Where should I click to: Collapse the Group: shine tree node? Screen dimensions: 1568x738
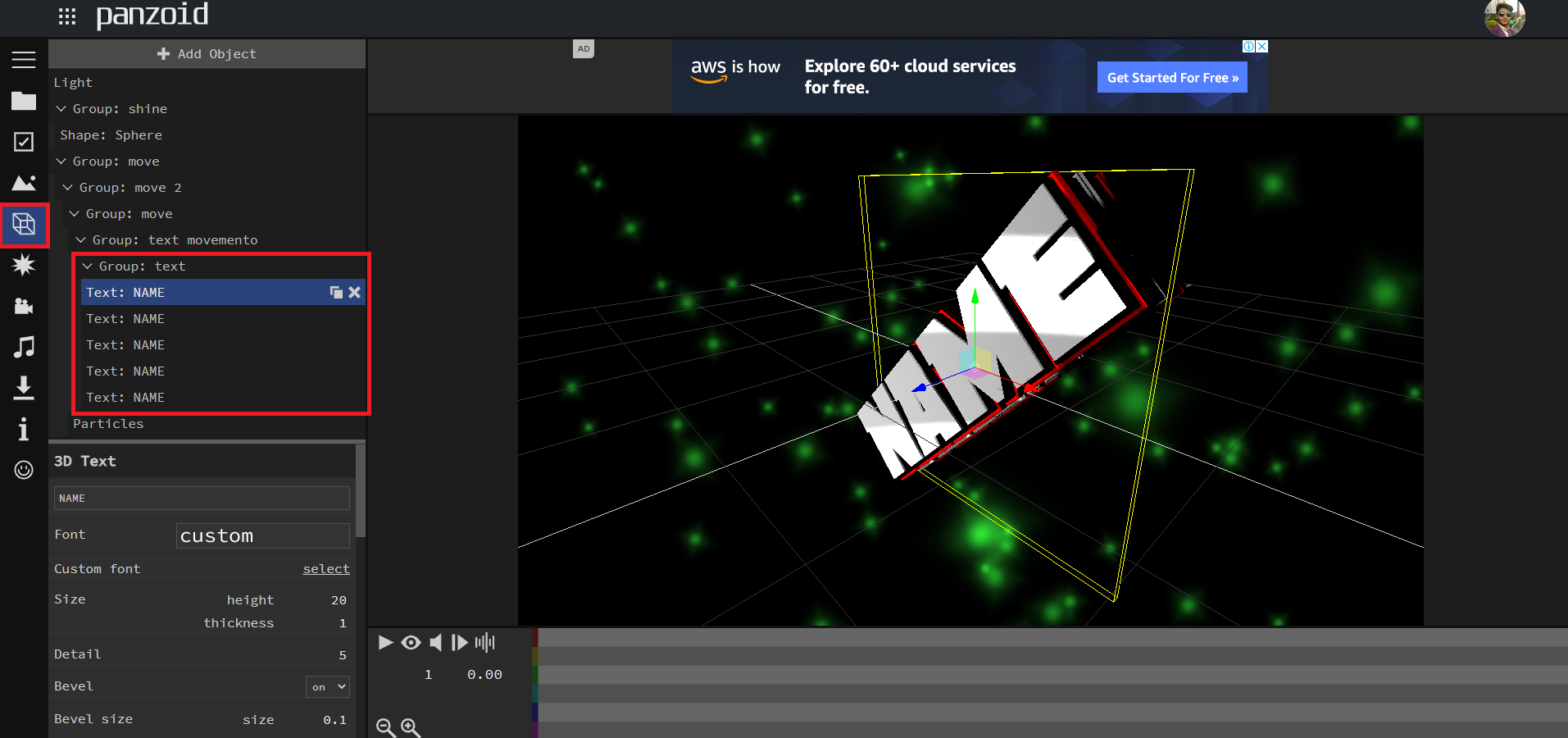pos(61,109)
